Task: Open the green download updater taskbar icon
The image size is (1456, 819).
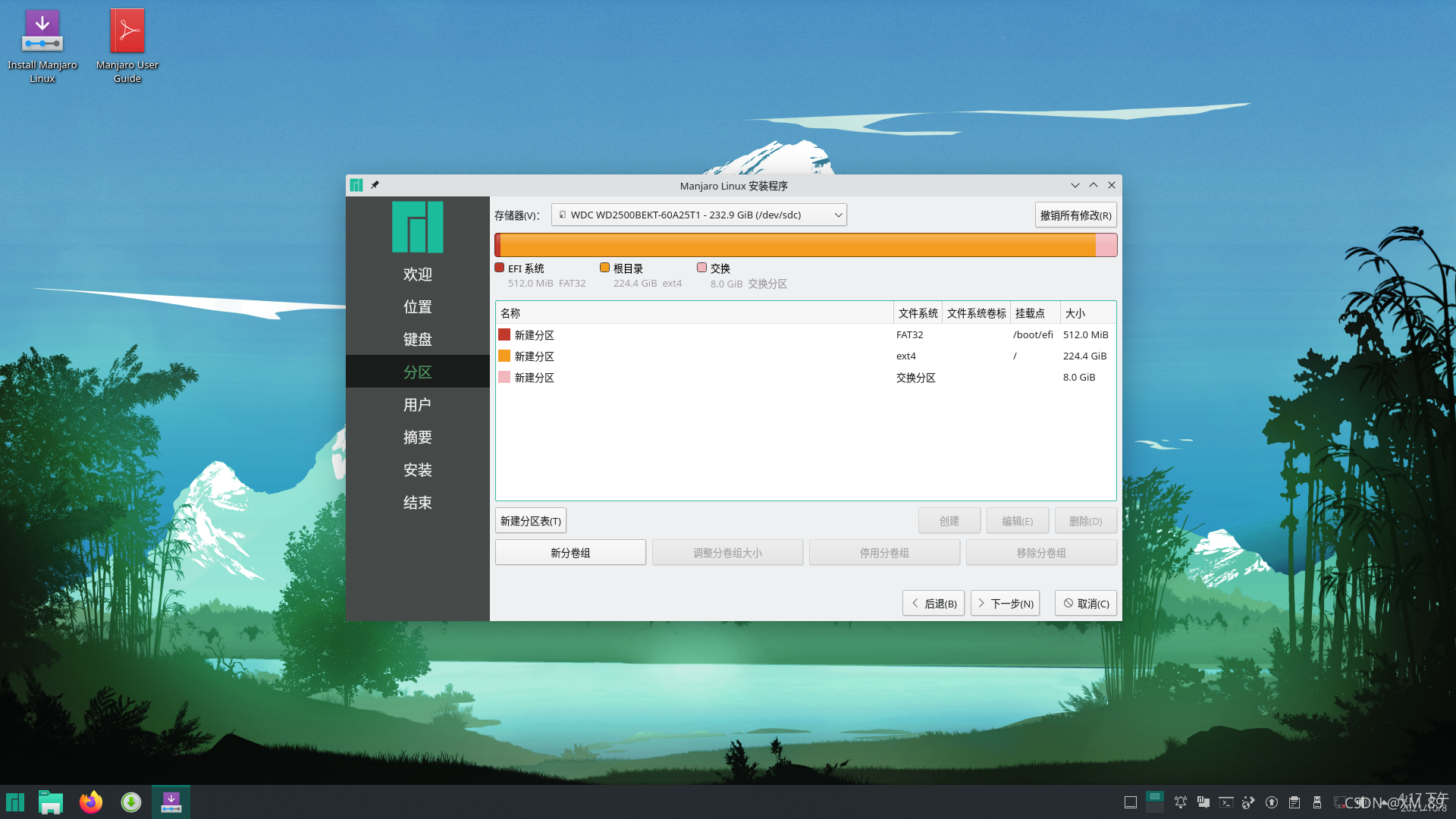Action: [x=131, y=802]
